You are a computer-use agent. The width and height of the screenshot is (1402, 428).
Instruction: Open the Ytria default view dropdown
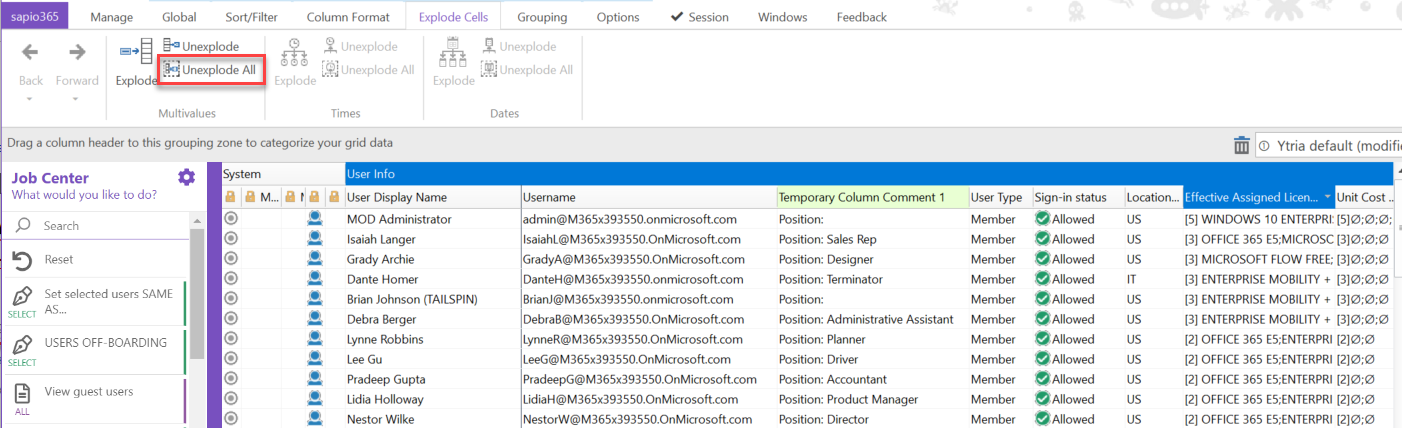click(1328, 146)
